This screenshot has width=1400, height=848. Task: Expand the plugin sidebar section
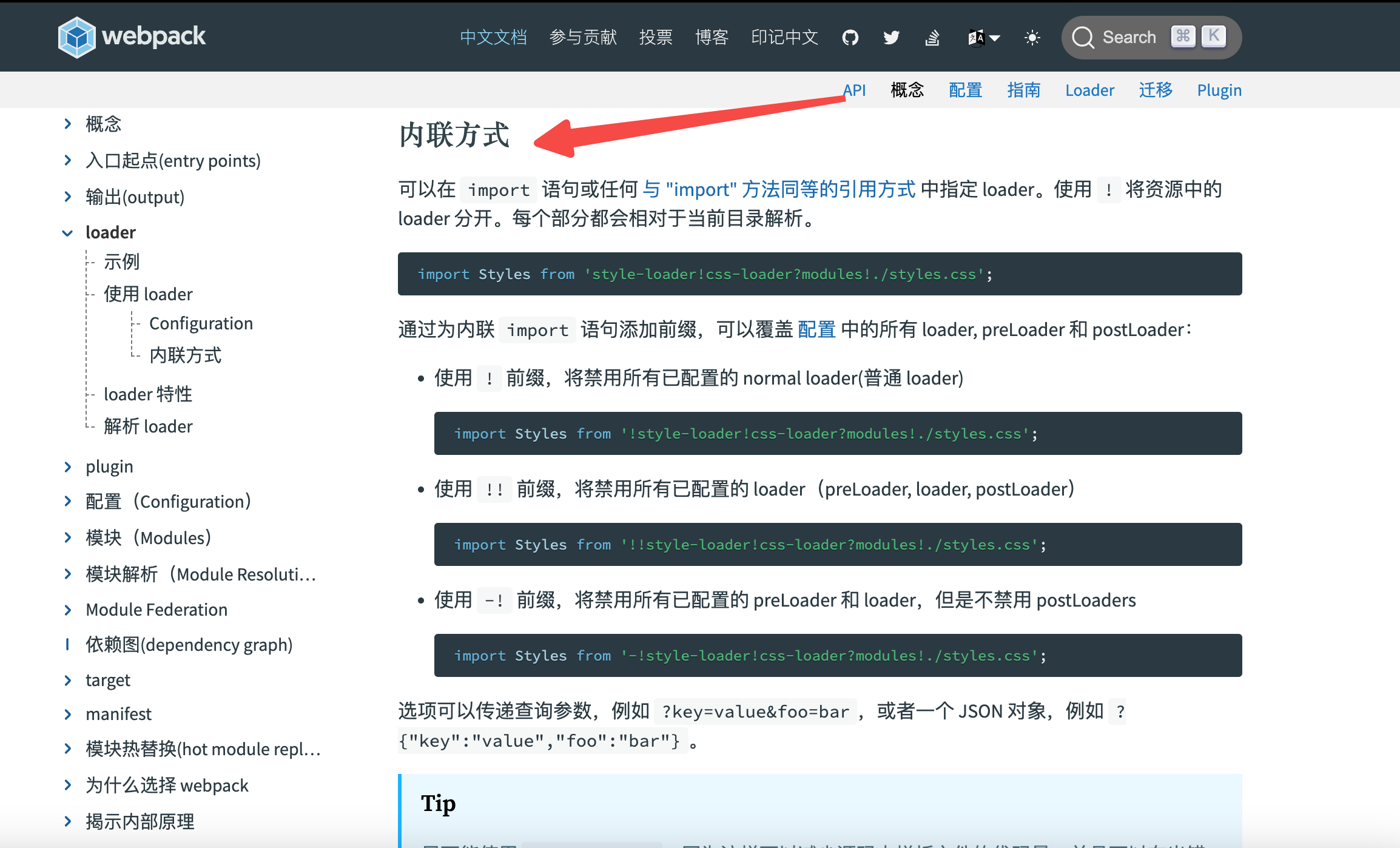click(67, 466)
